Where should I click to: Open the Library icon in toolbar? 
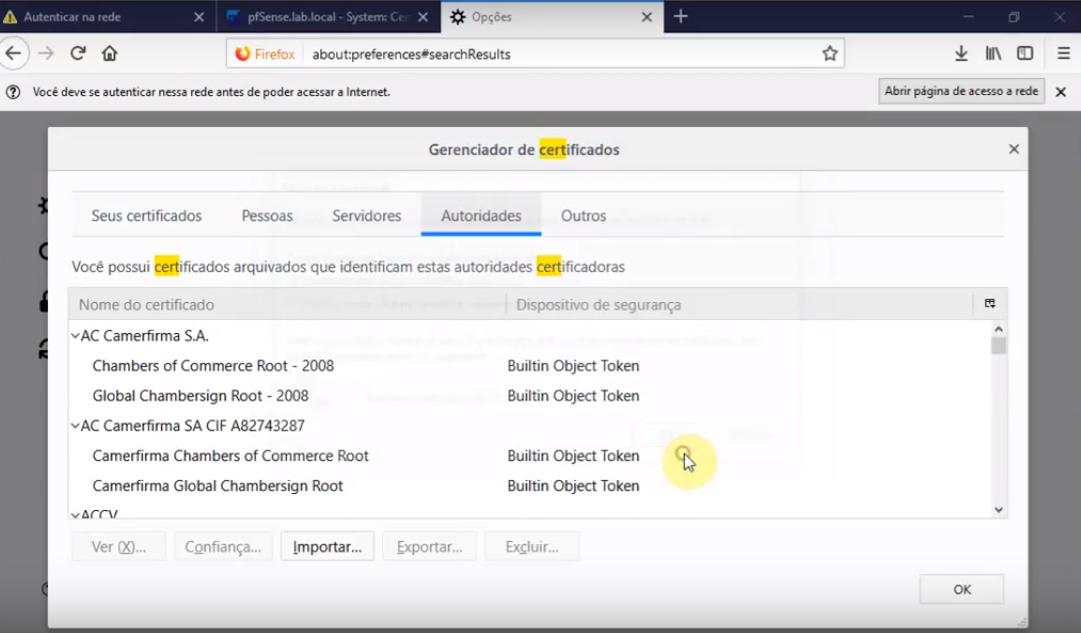(x=993, y=54)
